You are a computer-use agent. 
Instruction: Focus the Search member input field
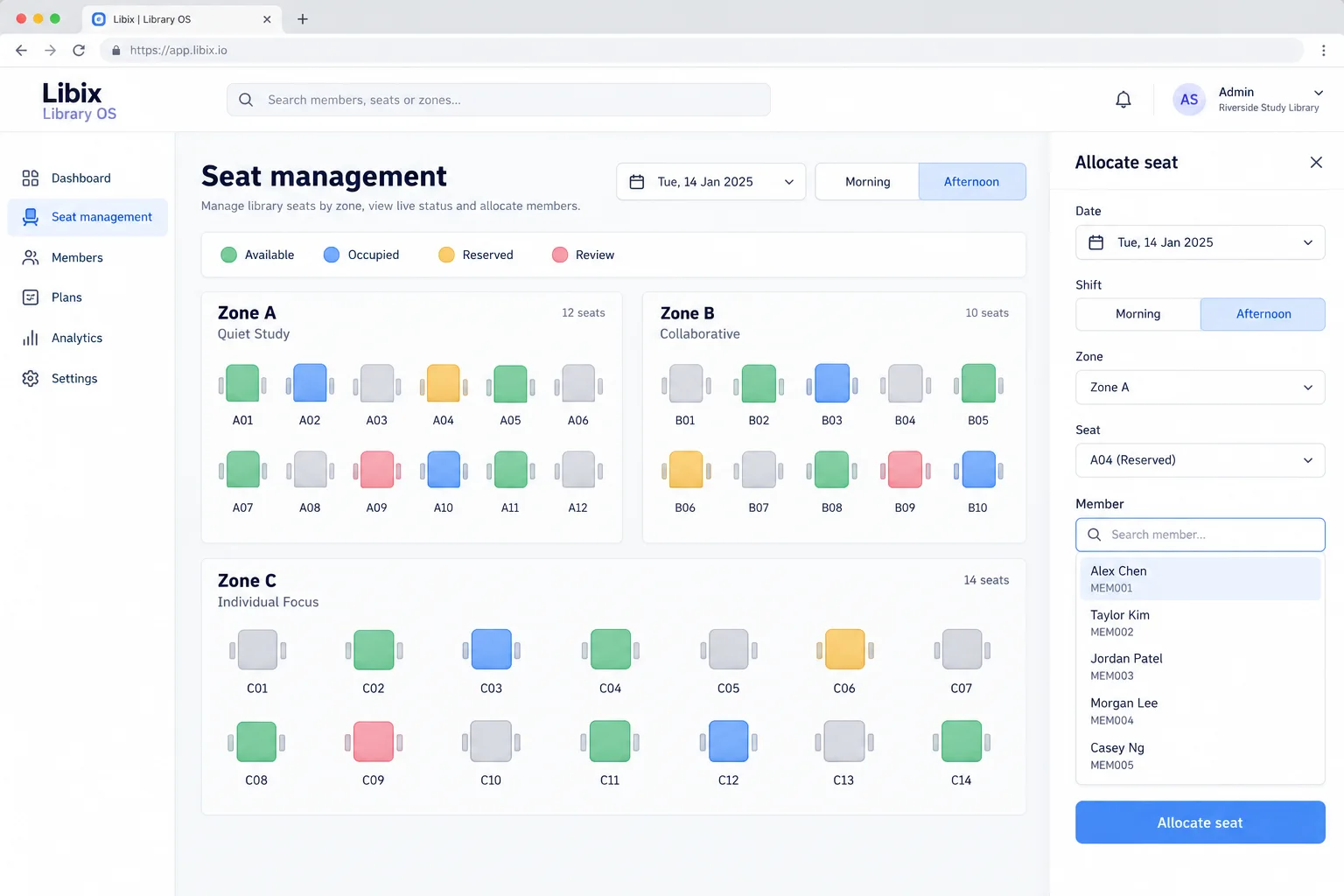coord(1200,535)
